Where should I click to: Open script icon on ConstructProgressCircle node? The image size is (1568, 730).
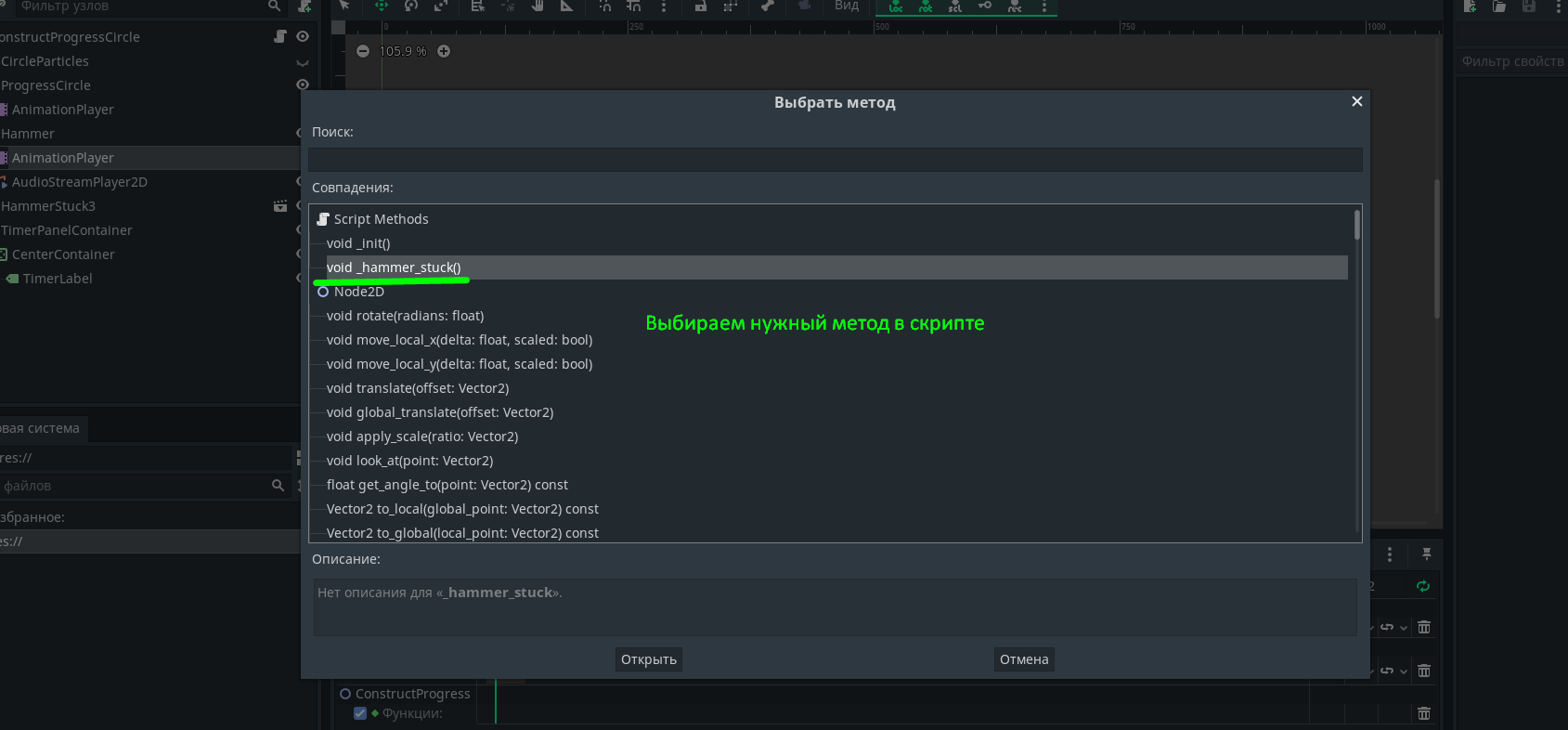tap(280, 36)
